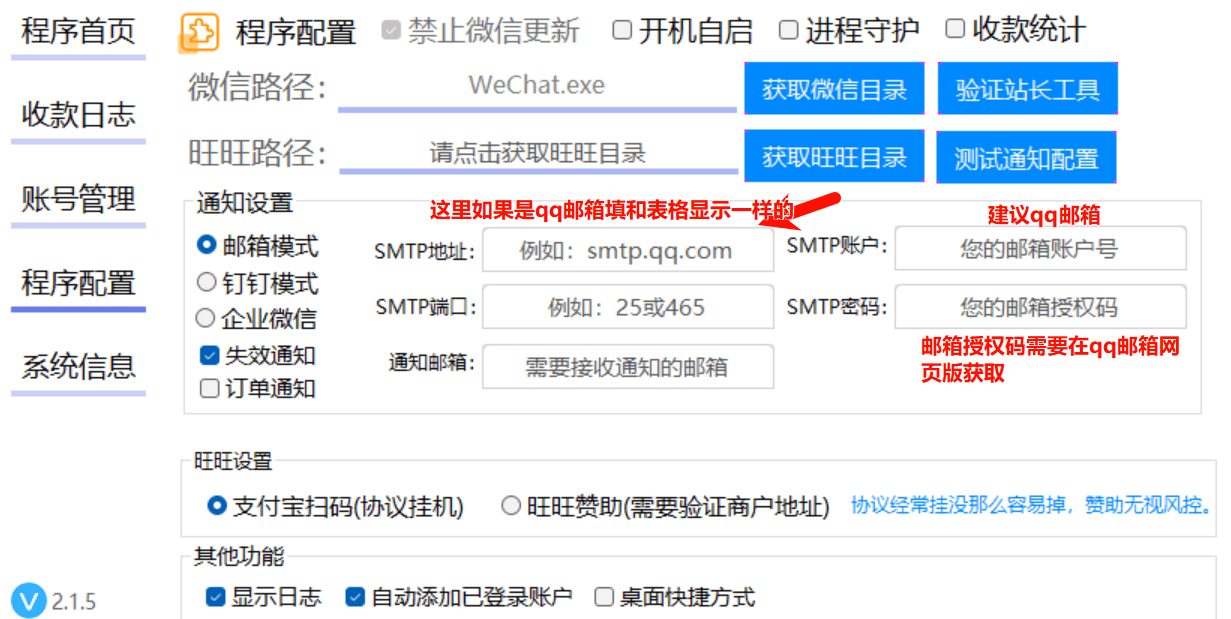Open the 系统信息 tab
1231x619 pixels.
click(x=78, y=367)
